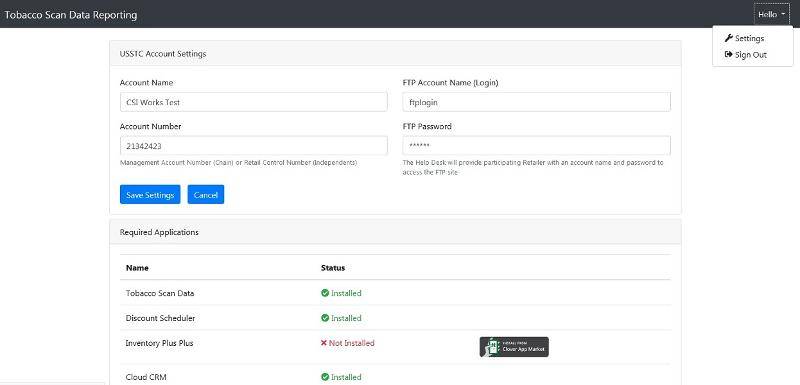Select Settings from the user menu

coord(749,38)
